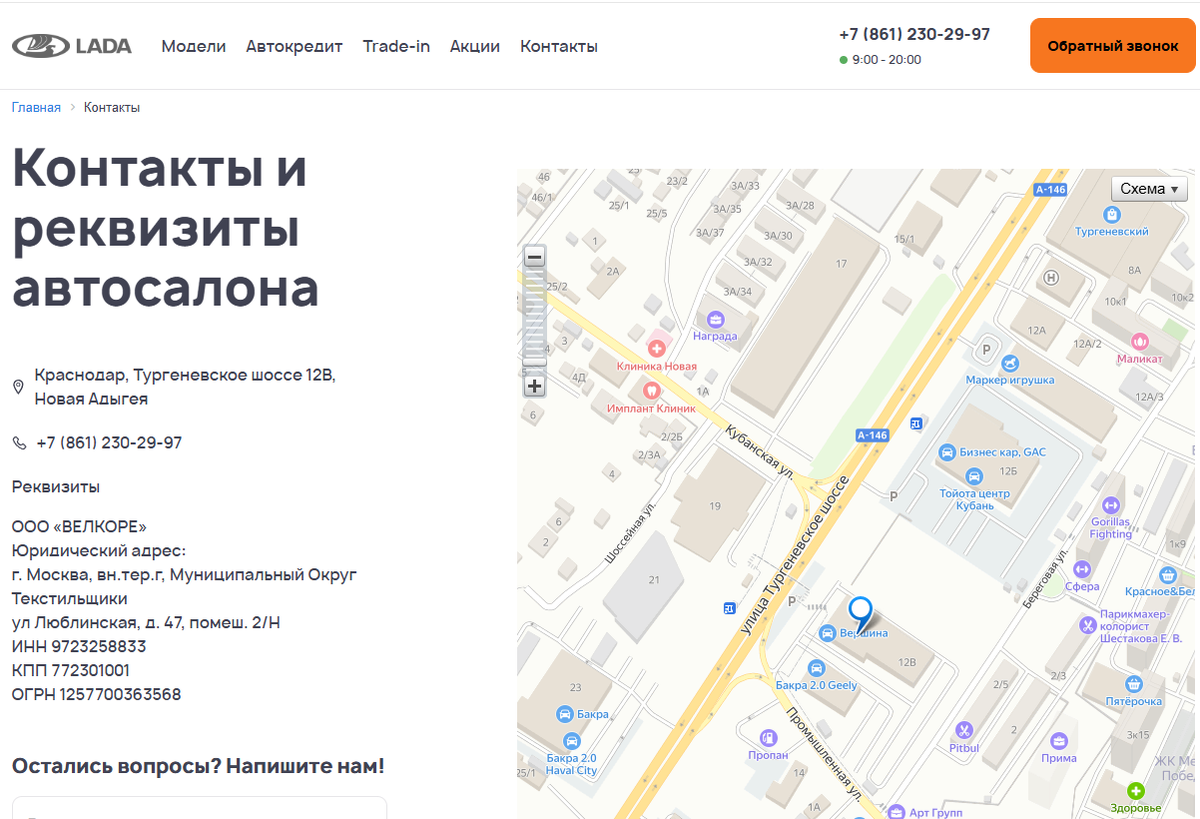Click the Gorillas Fighting map icon
Viewport: 1200px width, 819px height.
click(x=1111, y=505)
